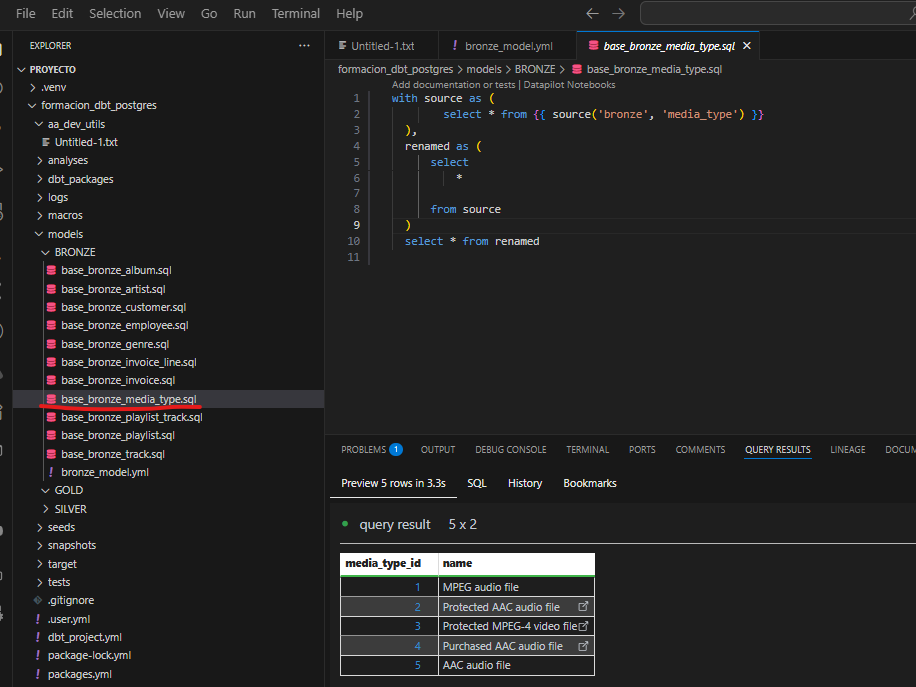Screen dimensions: 916x687
Task: Close the base_bronze_media_type.sql editor tab
Action: 746,46
